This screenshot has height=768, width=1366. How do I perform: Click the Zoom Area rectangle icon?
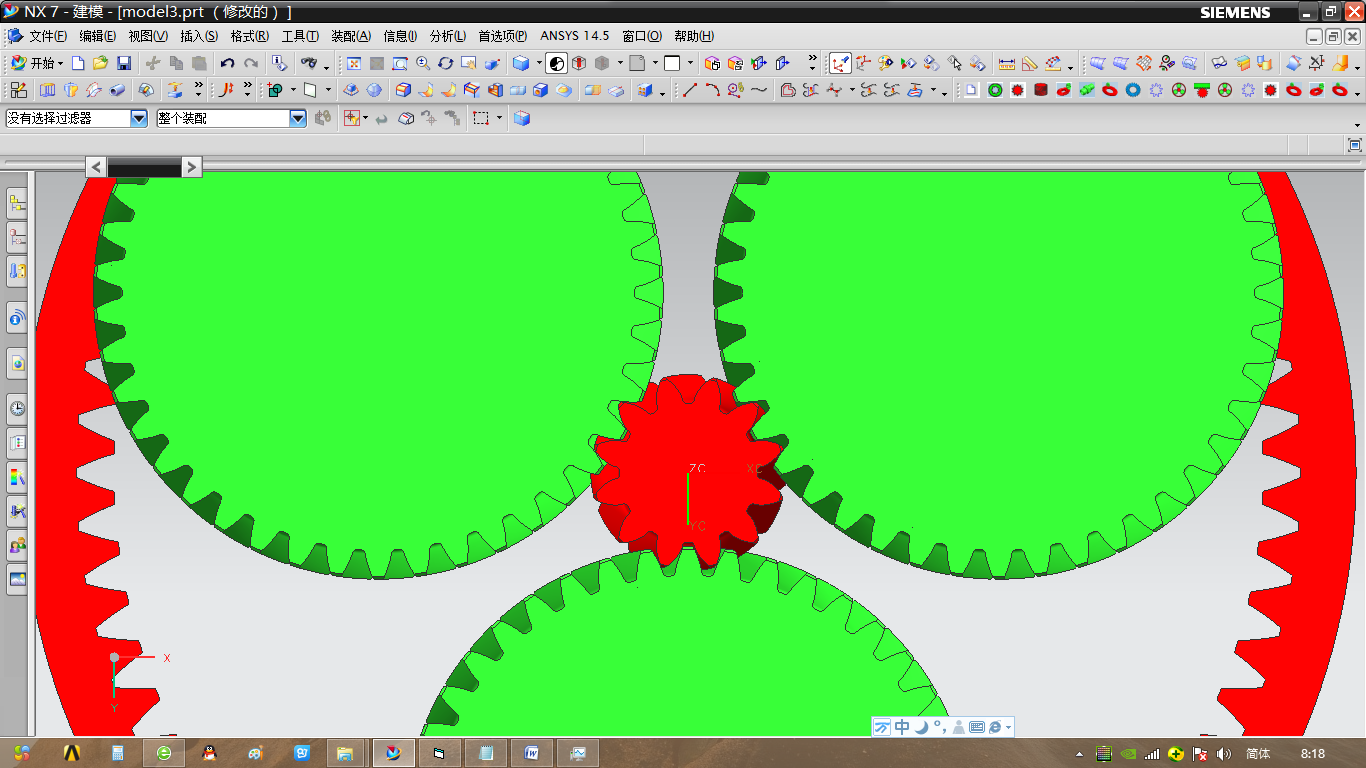coord(400,63)
